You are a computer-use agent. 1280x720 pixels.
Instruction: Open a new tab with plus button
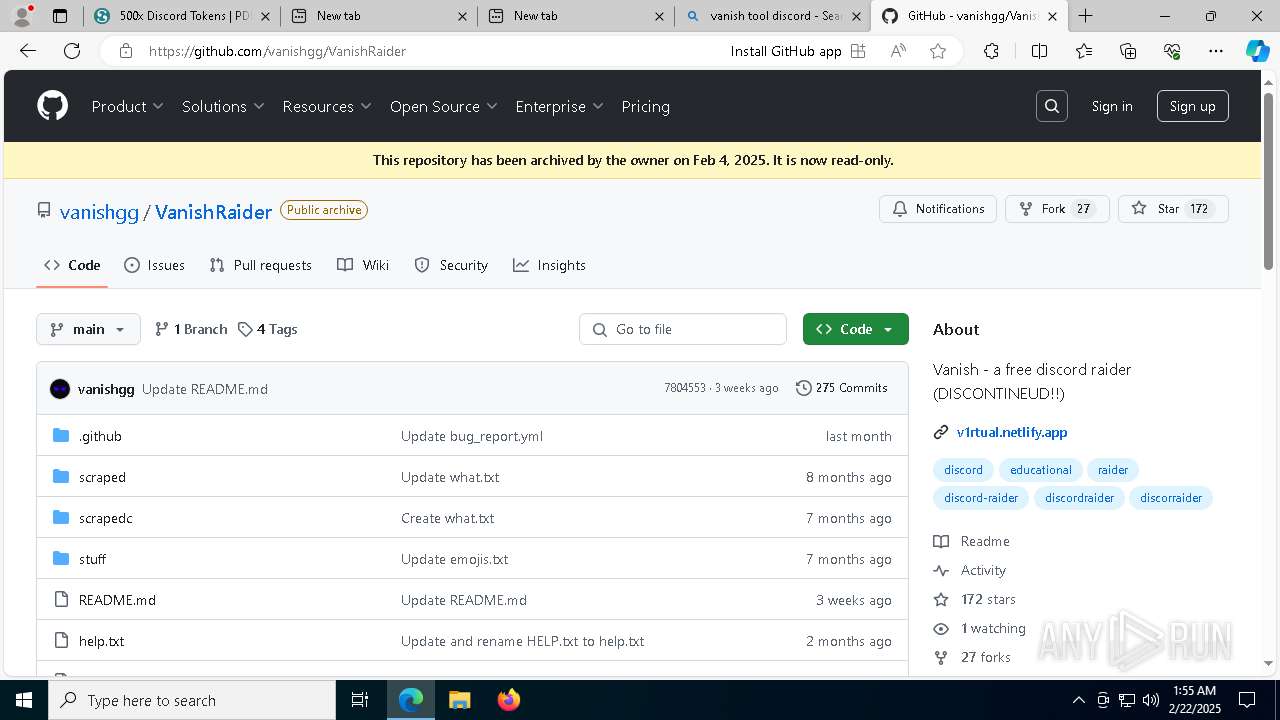(1086, 16)
